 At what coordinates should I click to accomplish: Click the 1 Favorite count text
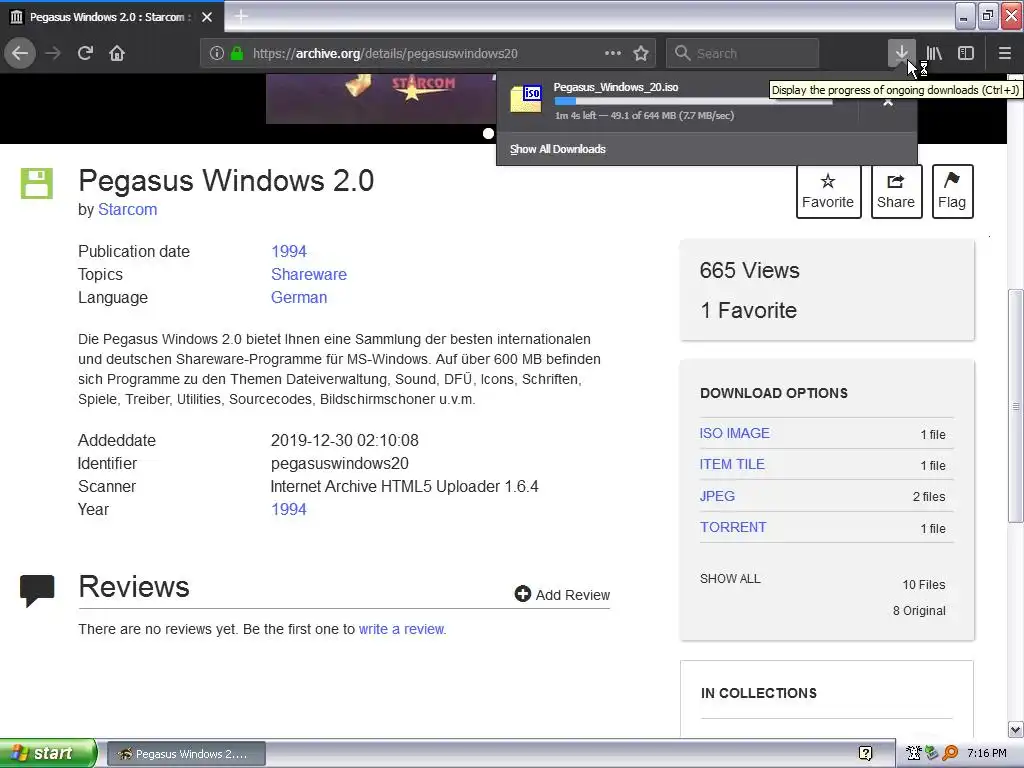point(748,310)
